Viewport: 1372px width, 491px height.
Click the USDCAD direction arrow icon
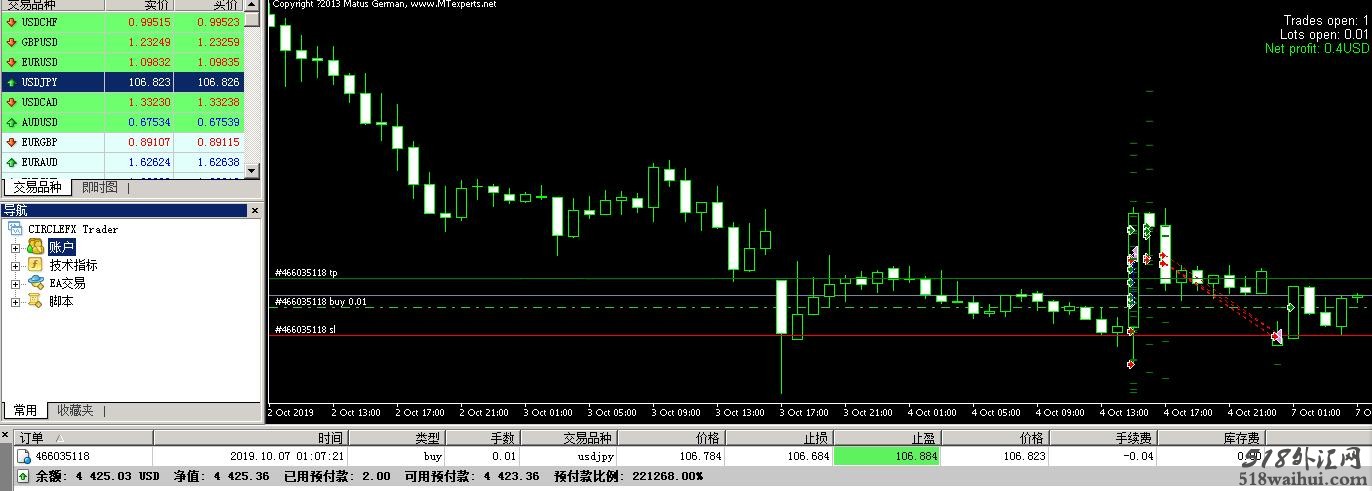(x=11, y=102)
